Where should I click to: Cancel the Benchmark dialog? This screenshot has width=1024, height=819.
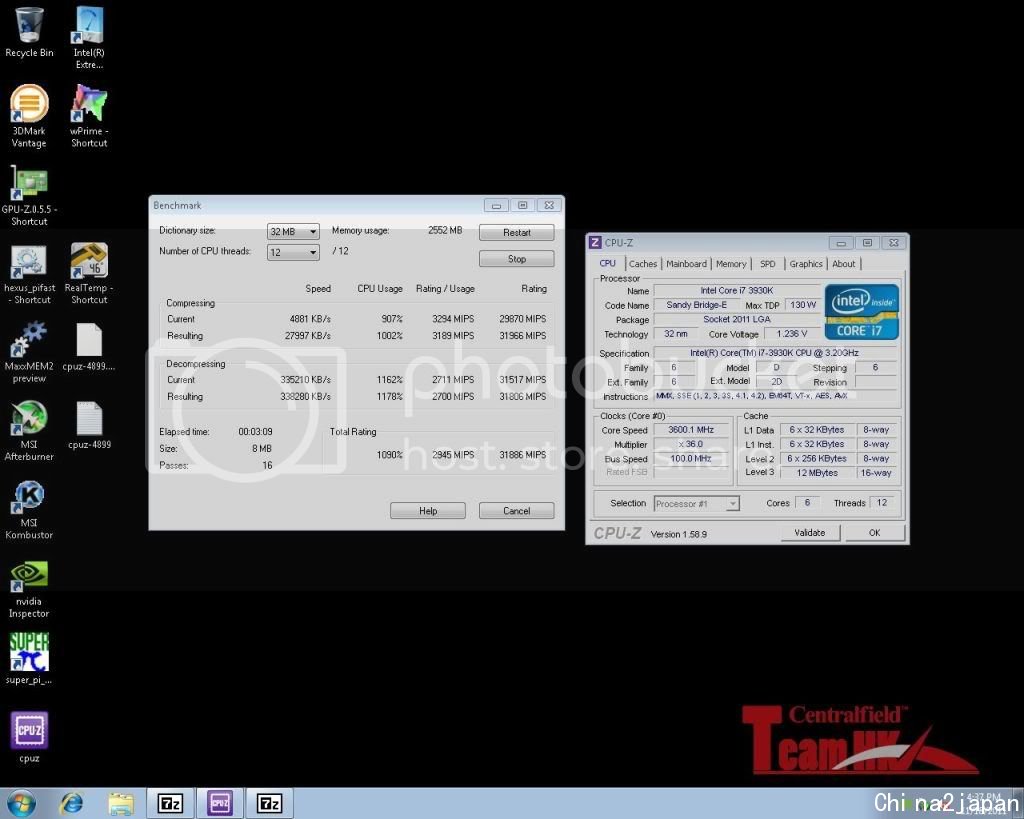(517, 511)
